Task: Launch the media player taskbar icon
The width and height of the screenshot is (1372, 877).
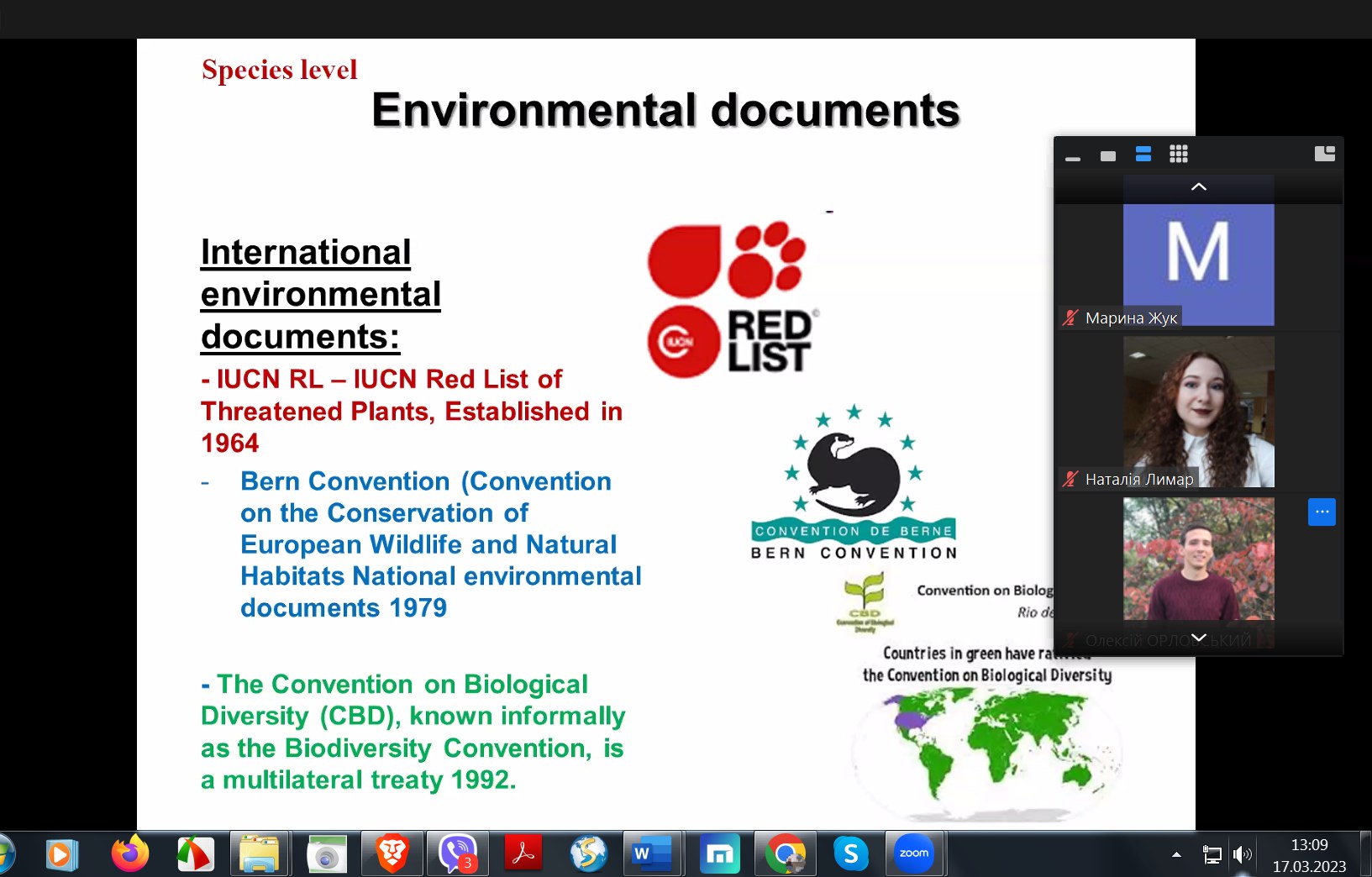Action: [x=61, y=855]
